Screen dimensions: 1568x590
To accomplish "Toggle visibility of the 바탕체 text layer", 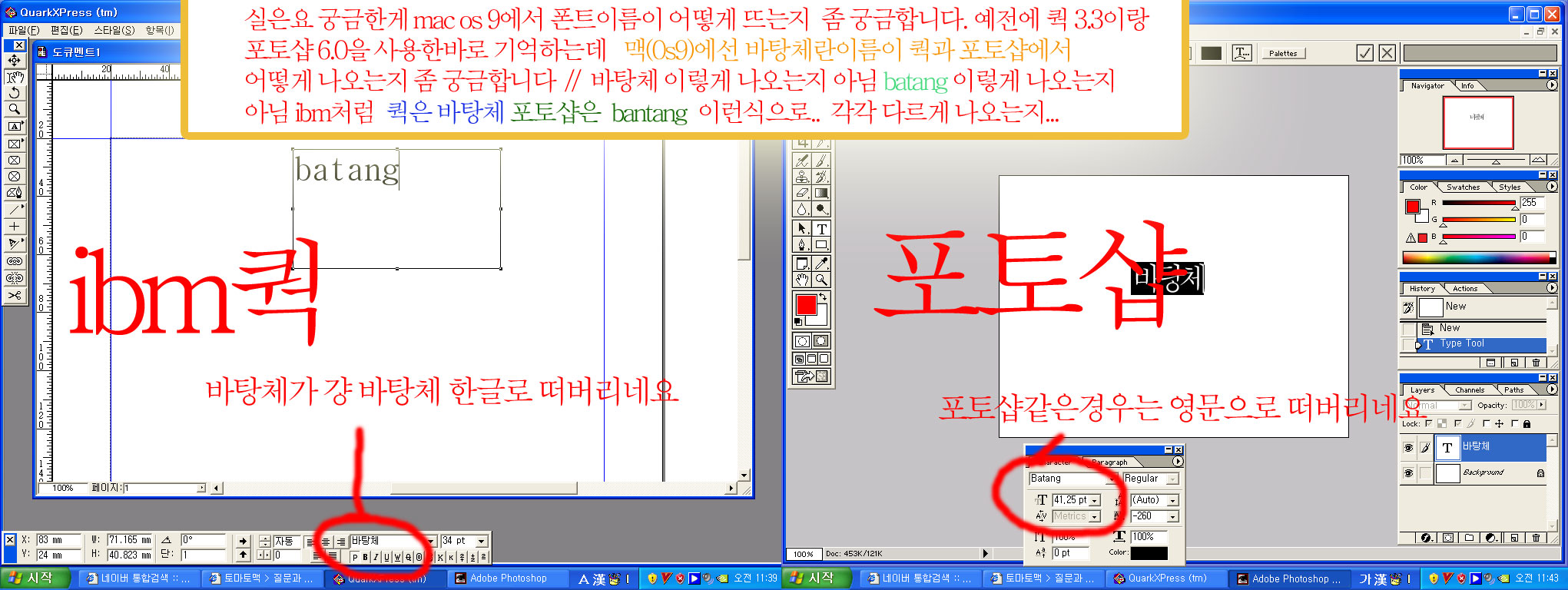I will 1408,447.
